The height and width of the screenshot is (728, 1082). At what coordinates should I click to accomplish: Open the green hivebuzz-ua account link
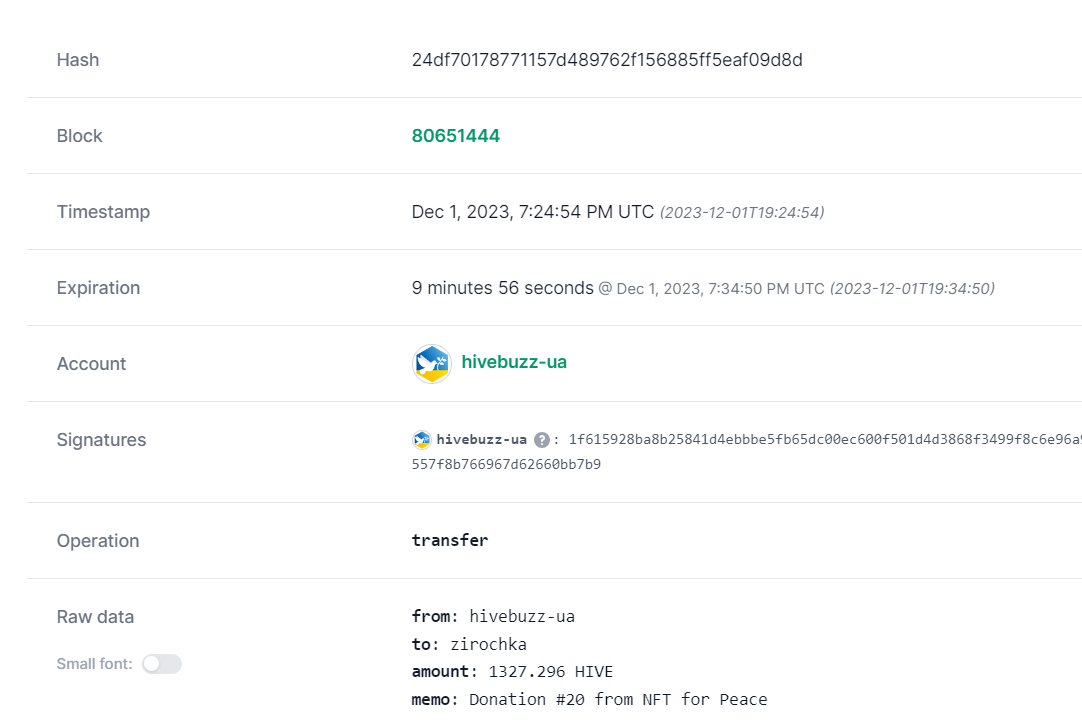[514, 362]
